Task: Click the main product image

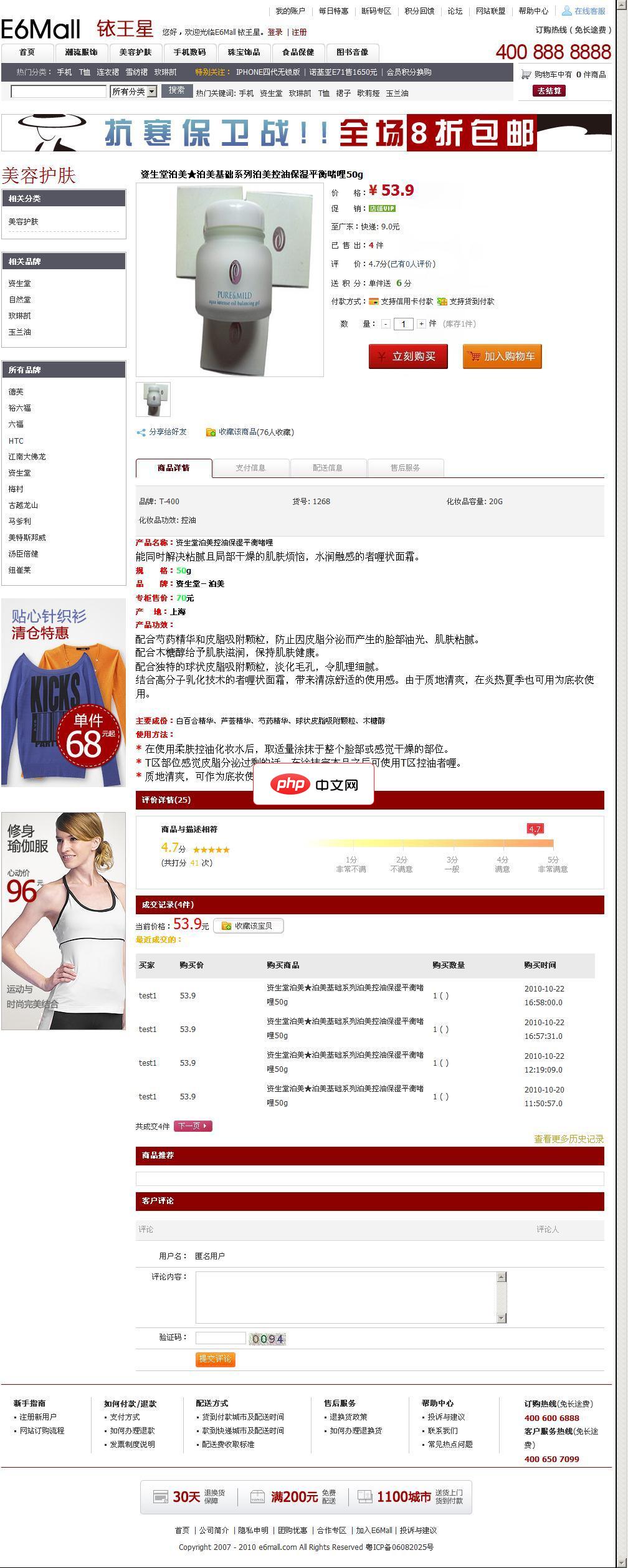Action: (230, 280)
